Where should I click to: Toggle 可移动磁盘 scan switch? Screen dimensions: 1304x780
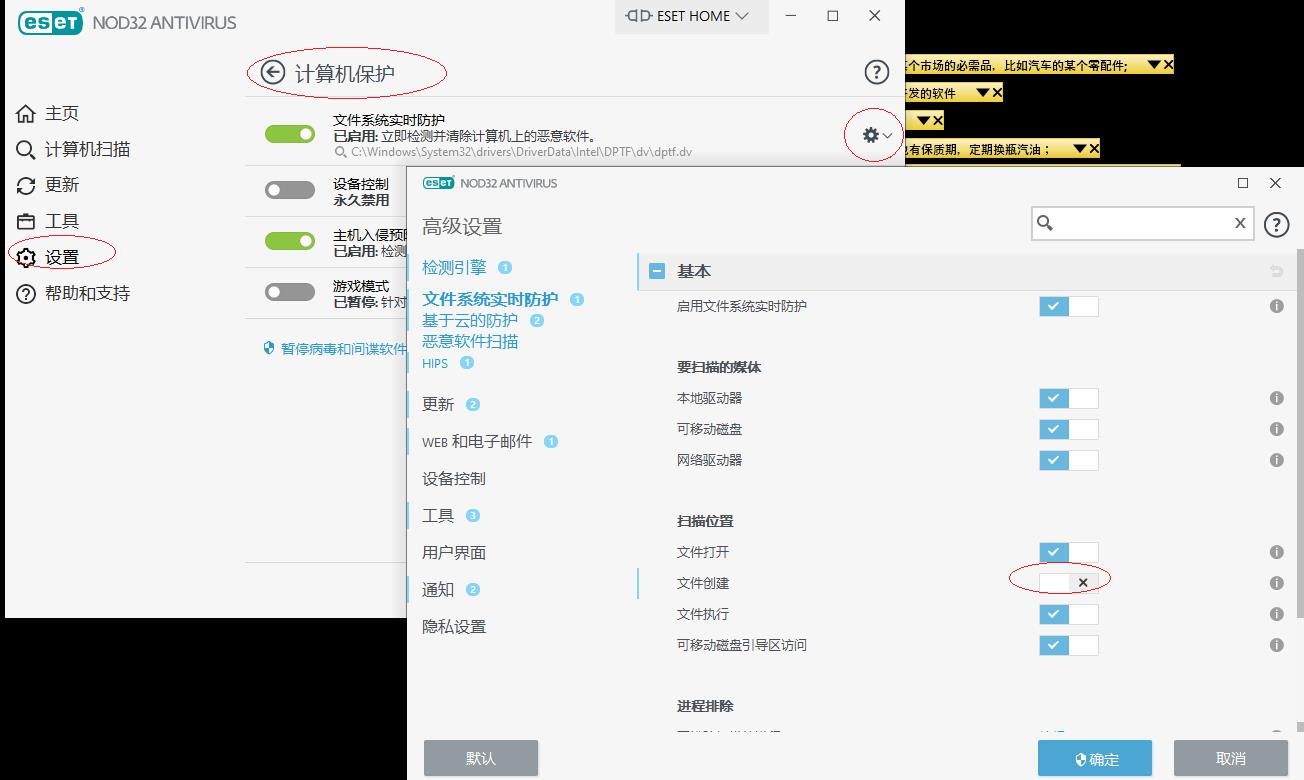(1069, 429)
